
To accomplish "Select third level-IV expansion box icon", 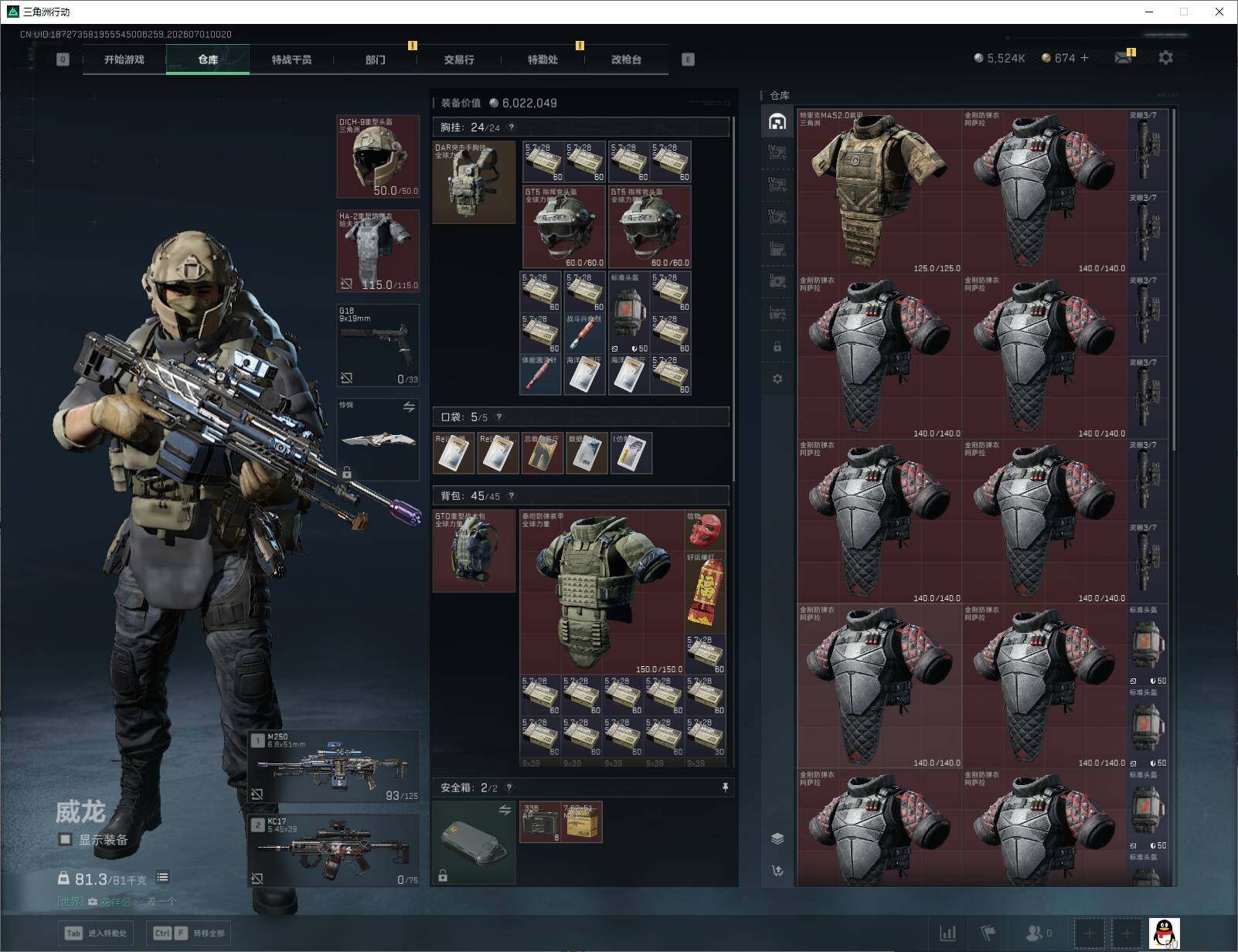I will pos(777,217).
